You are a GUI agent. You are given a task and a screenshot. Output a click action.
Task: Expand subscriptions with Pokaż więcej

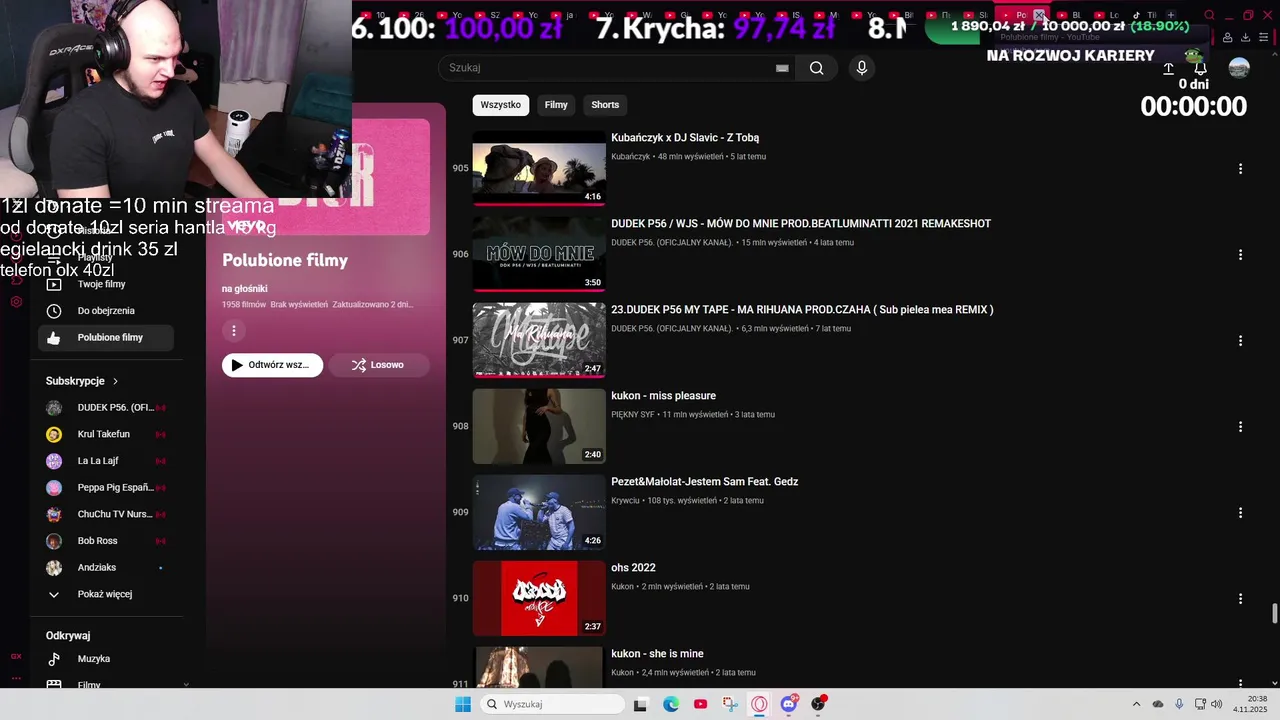coord(105,594)
